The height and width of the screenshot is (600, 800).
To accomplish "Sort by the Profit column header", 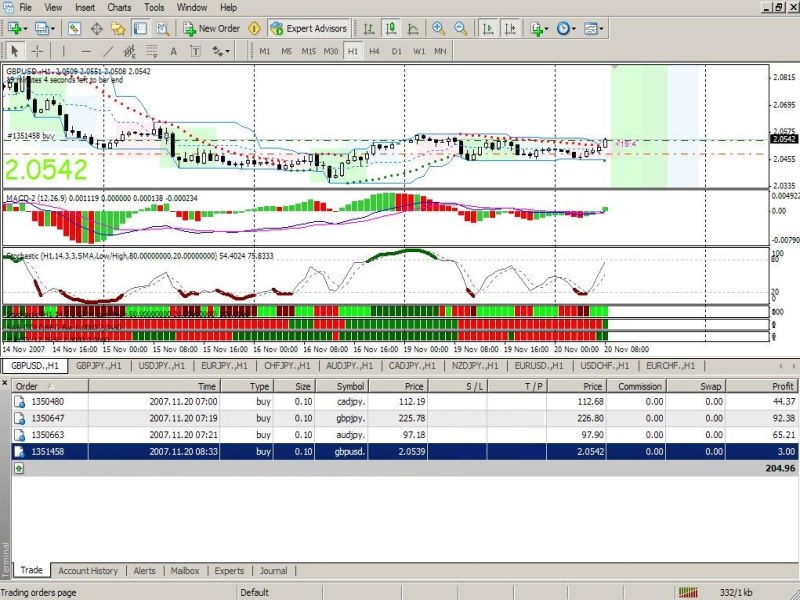I will click(x=762, y=386).
